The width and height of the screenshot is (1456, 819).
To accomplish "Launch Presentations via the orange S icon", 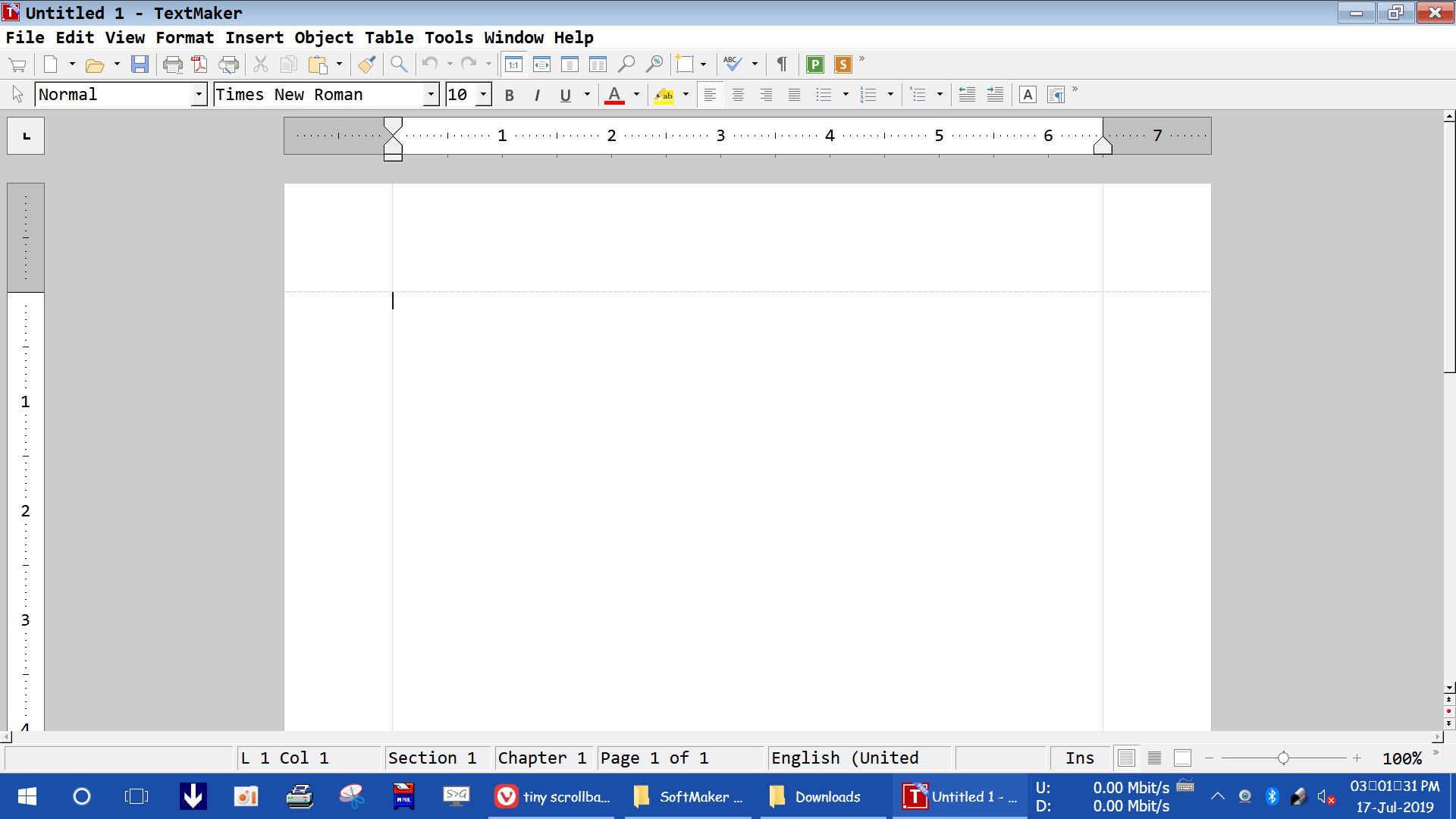I will (843, 64).
